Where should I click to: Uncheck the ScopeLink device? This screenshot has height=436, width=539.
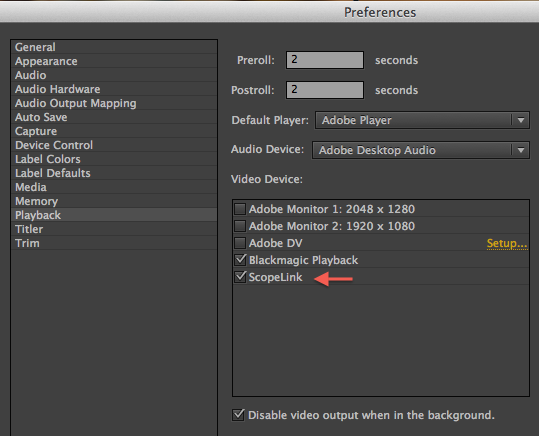click(x=240, y=277)
